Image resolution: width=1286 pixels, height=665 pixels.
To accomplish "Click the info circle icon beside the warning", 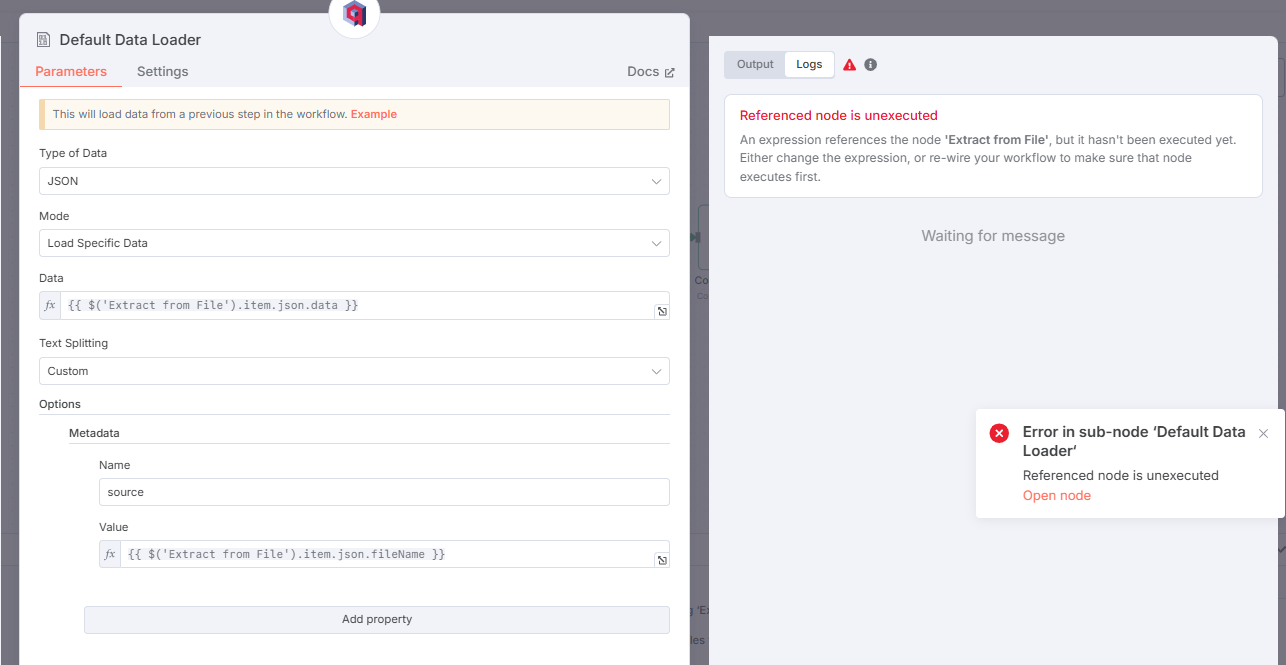I will pyautogui.click(x=870, y=64).
